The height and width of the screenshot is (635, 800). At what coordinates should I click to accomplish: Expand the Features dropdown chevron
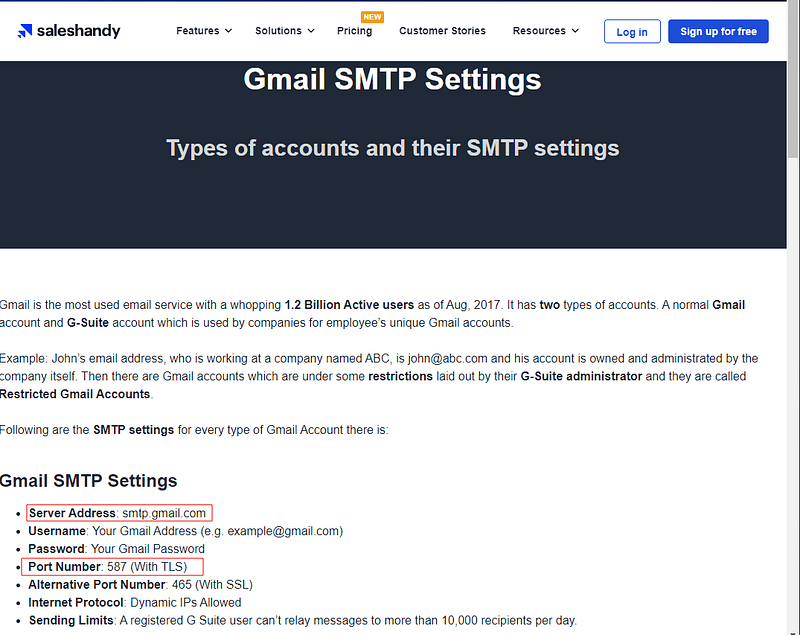229,31
